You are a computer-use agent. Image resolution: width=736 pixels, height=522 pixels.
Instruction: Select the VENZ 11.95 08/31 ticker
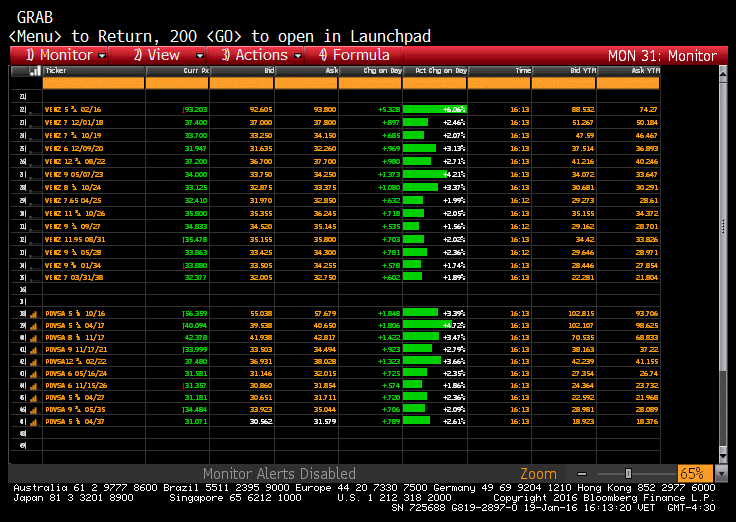tap(75, 239)
